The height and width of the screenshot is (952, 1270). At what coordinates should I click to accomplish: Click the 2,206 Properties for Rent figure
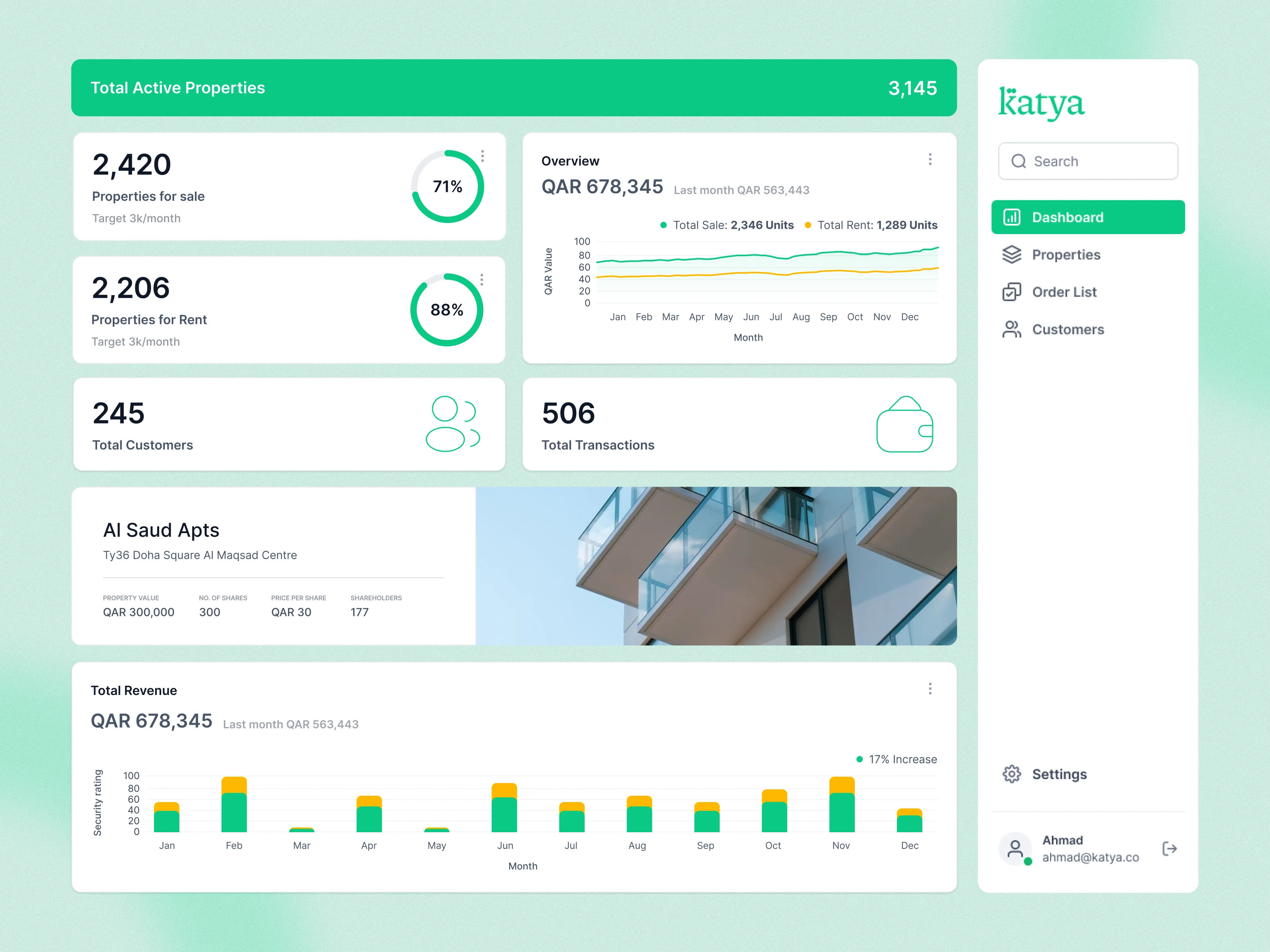[131, 288]
